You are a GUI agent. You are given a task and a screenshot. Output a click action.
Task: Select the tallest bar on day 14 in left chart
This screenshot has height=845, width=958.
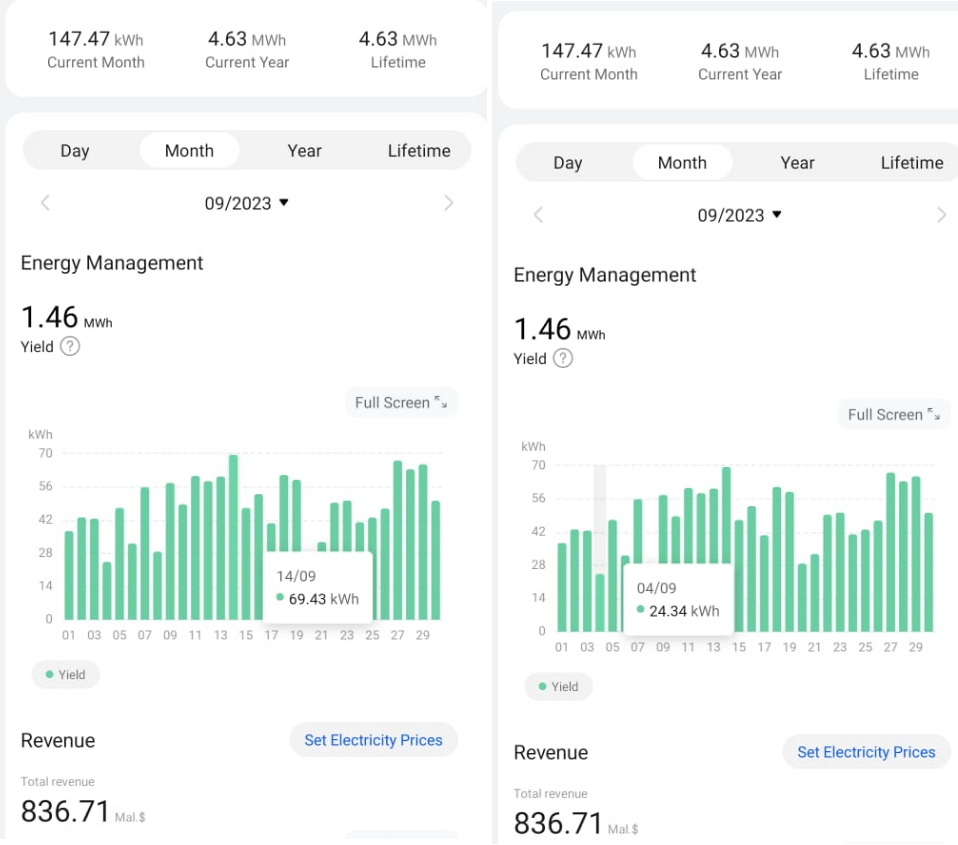tap(233, 536)
